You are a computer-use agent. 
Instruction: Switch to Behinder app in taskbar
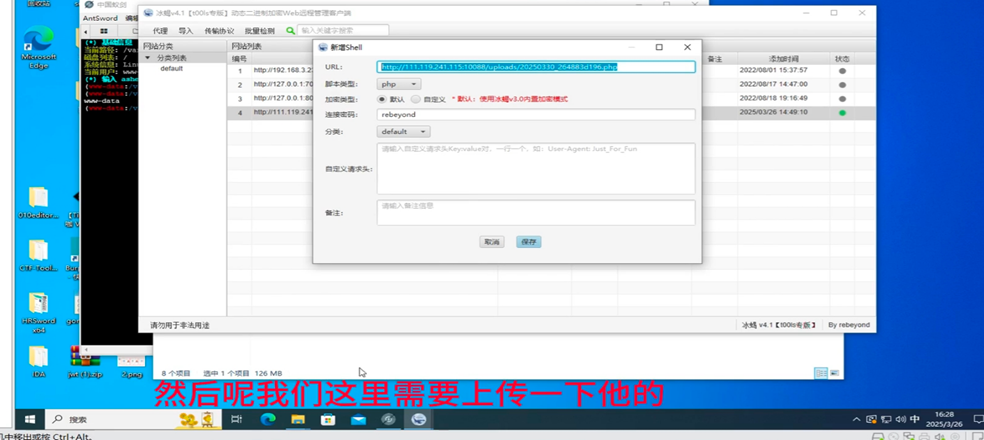(419, 419)
